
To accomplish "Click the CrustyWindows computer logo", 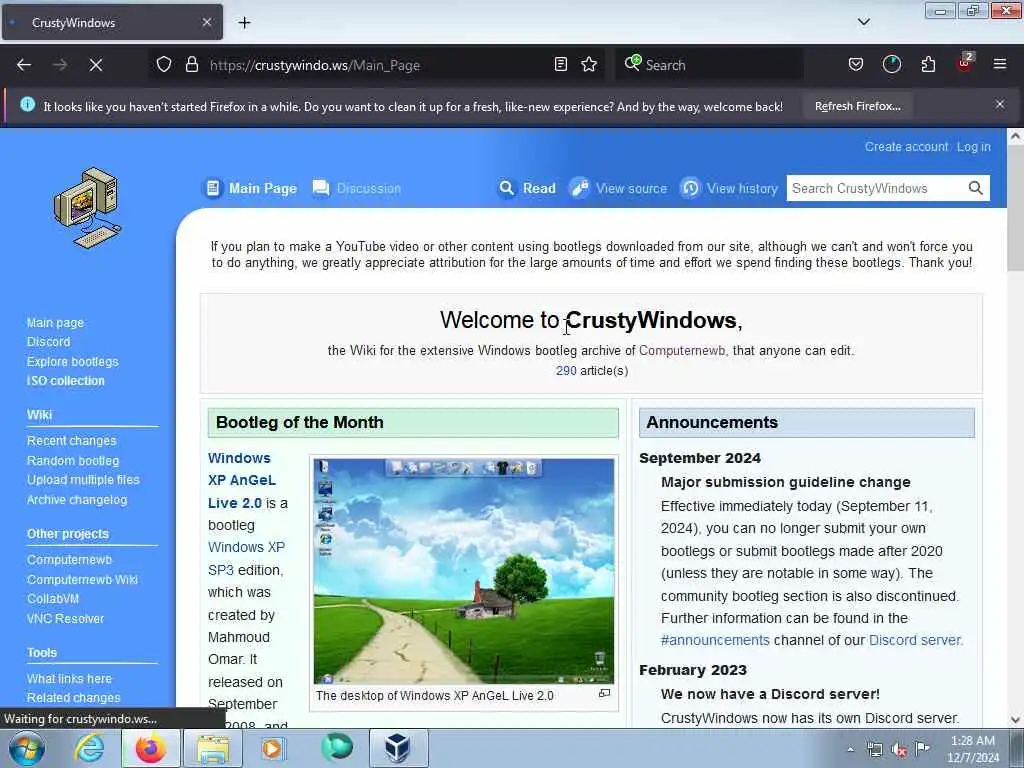I will click(88, 208).
